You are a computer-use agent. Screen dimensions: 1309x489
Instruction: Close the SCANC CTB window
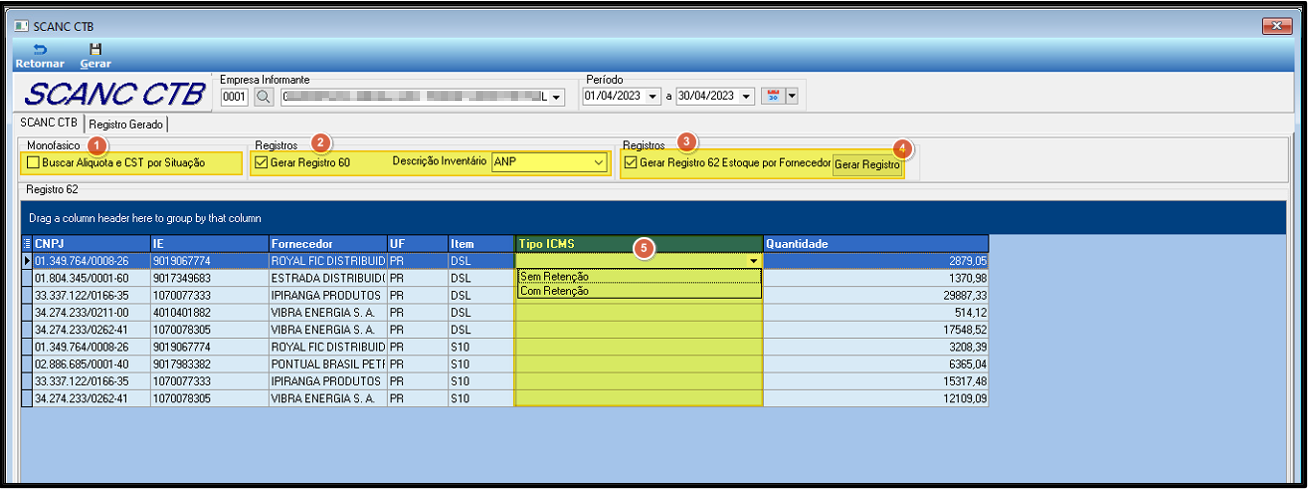1277,25
